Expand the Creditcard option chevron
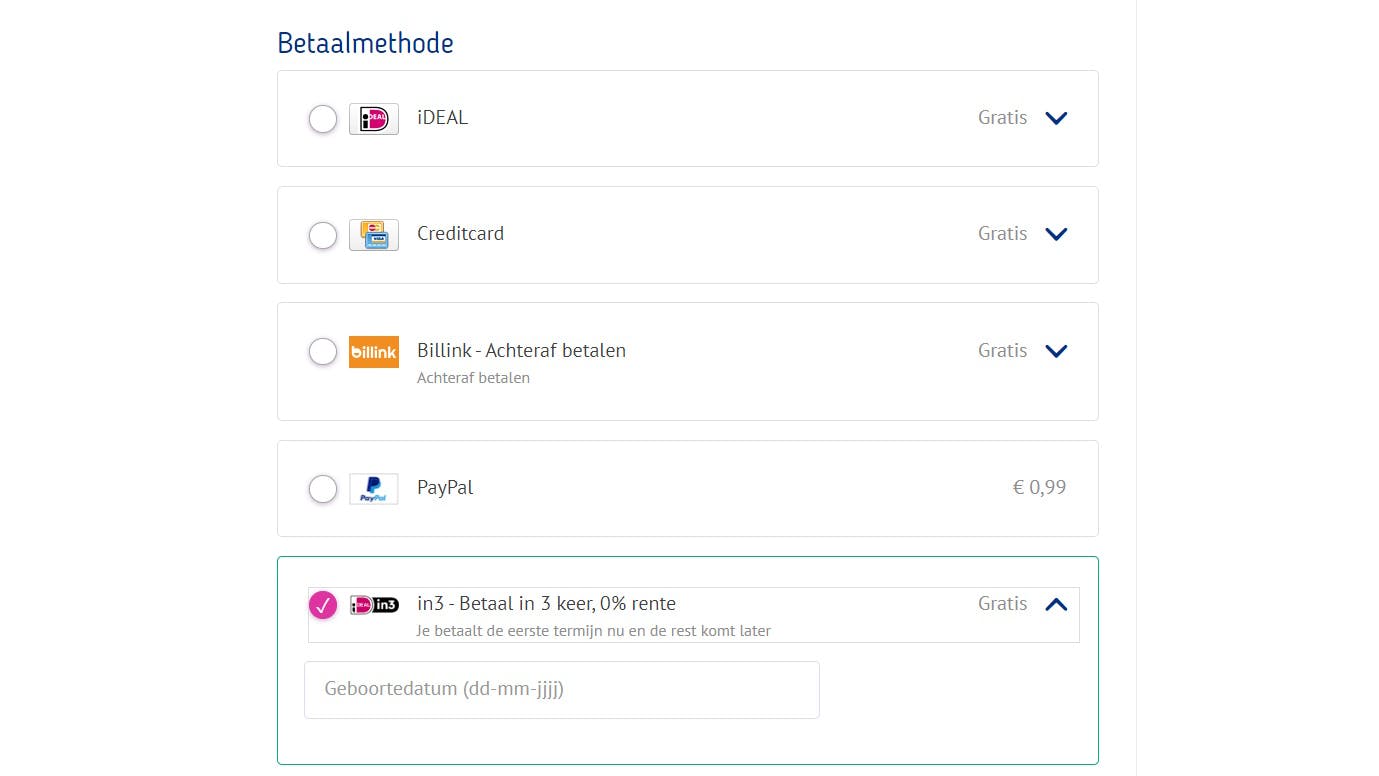This screenshot has width=1379, height=776. coord(1056,234)
